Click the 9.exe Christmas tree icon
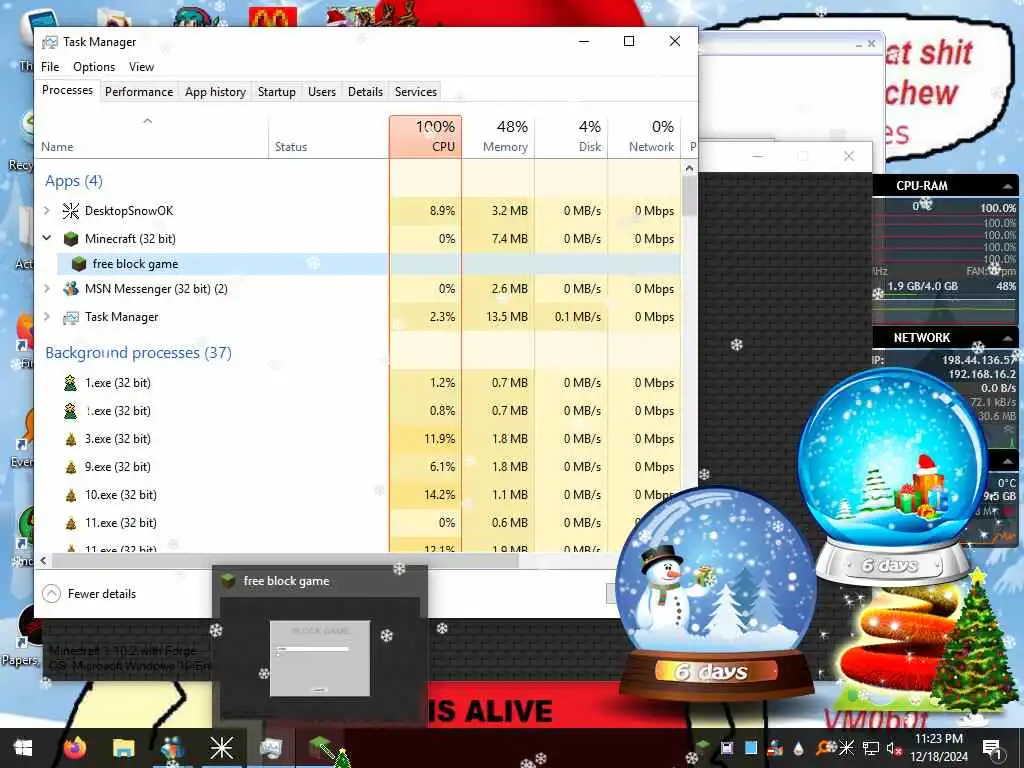Viewport: 1024px width, 768px height. point(71,467)
